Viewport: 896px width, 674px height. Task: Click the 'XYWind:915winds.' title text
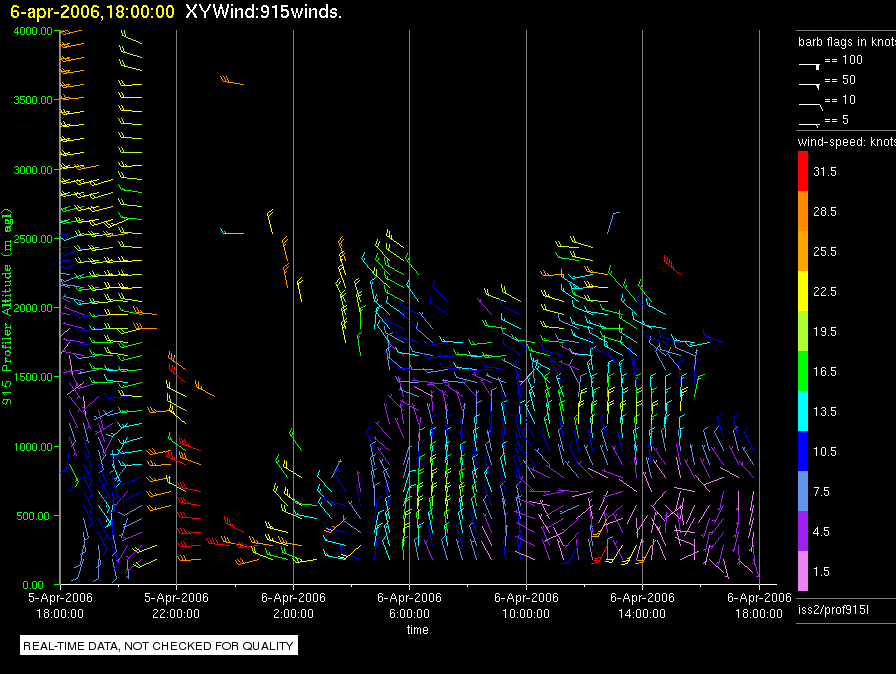263,11
